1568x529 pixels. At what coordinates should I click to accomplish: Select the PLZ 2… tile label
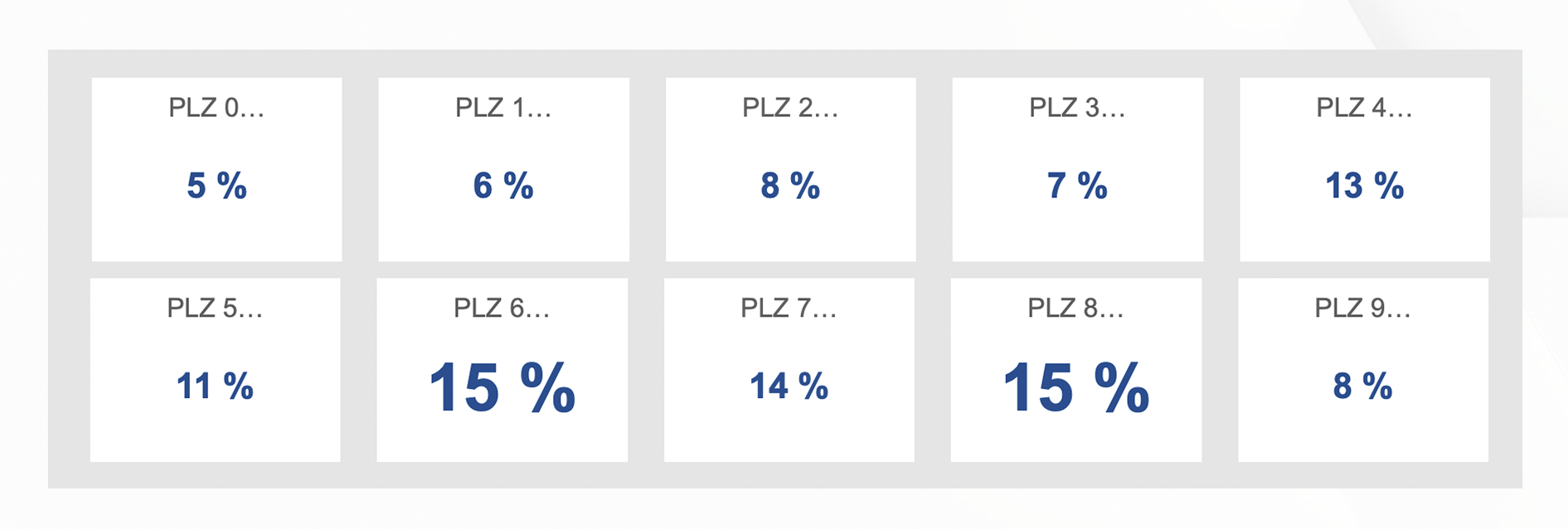point(790,108)
